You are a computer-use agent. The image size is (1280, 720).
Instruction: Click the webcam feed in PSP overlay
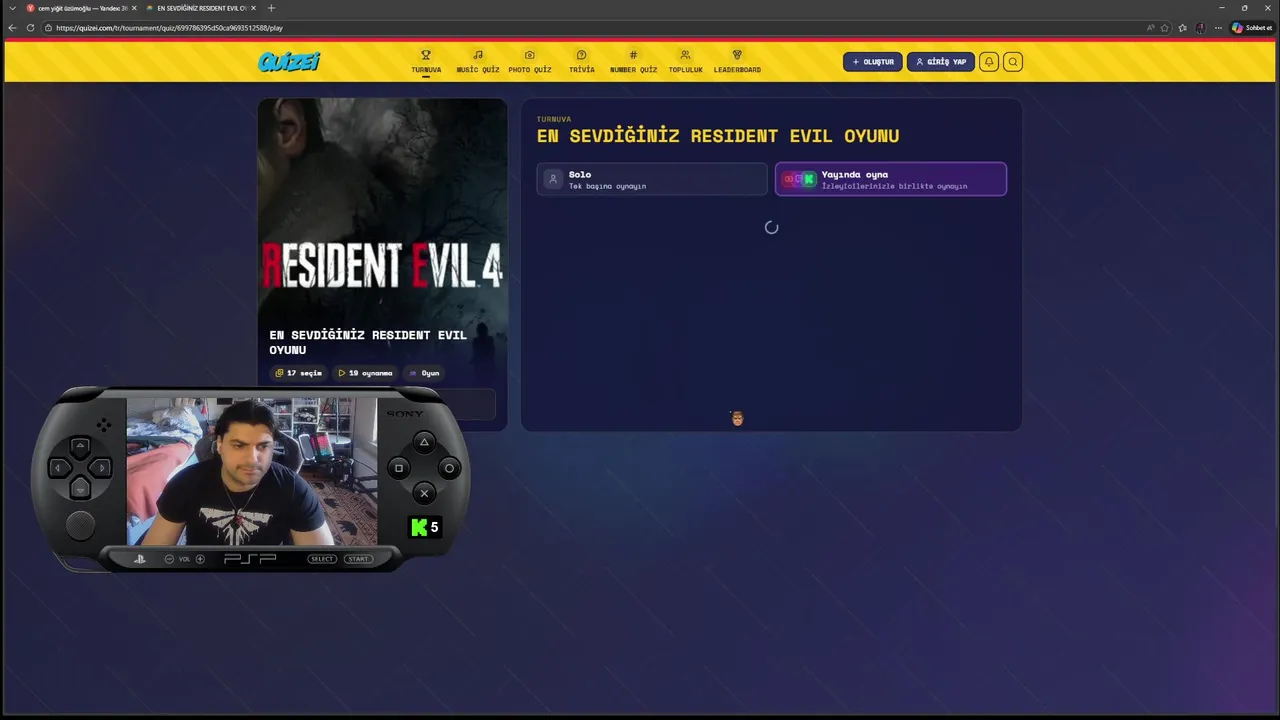pyautogui.click(x=252, y=472)
